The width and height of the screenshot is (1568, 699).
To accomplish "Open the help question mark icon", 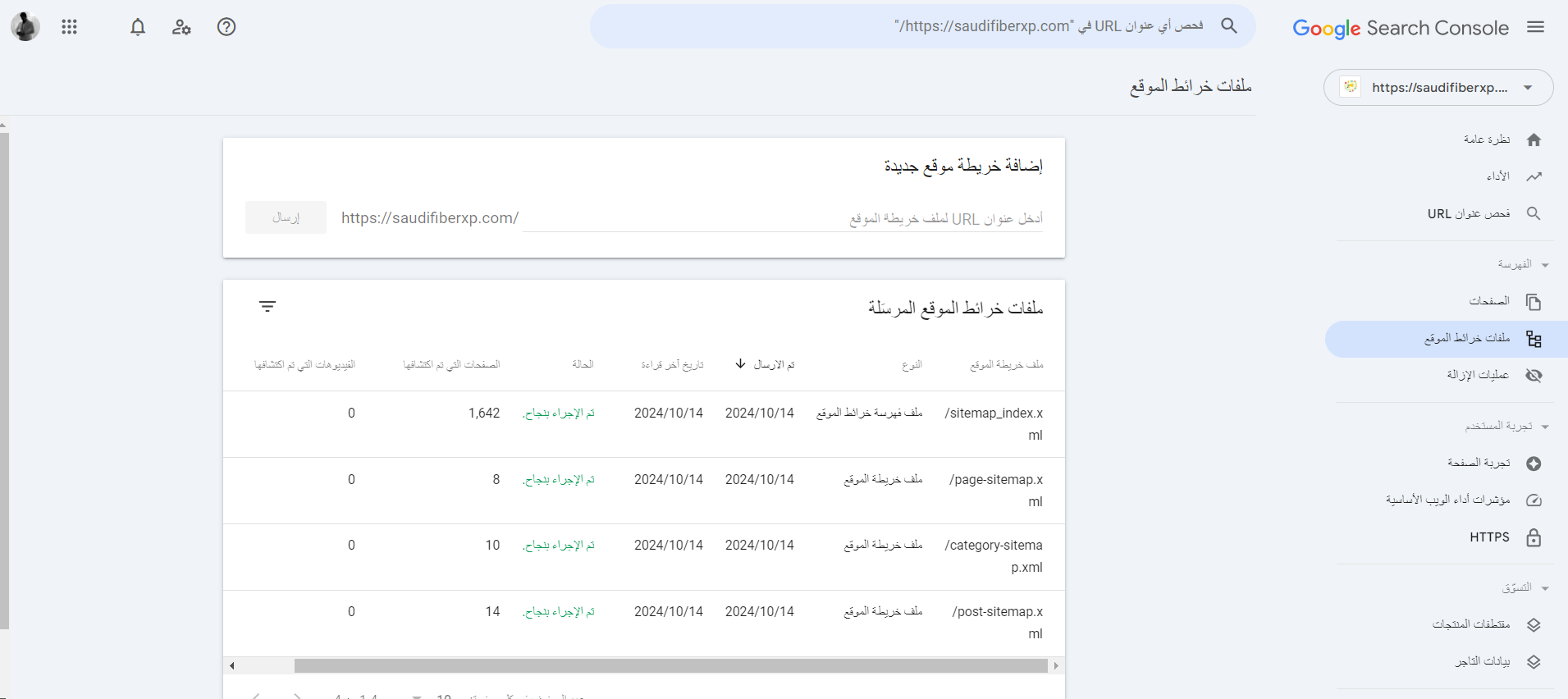I will pos(226,27).
